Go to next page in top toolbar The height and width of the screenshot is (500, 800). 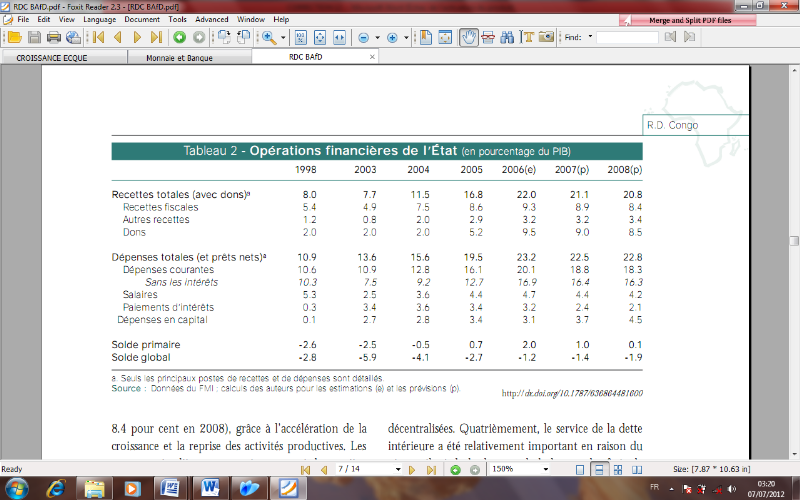point(137,37)
